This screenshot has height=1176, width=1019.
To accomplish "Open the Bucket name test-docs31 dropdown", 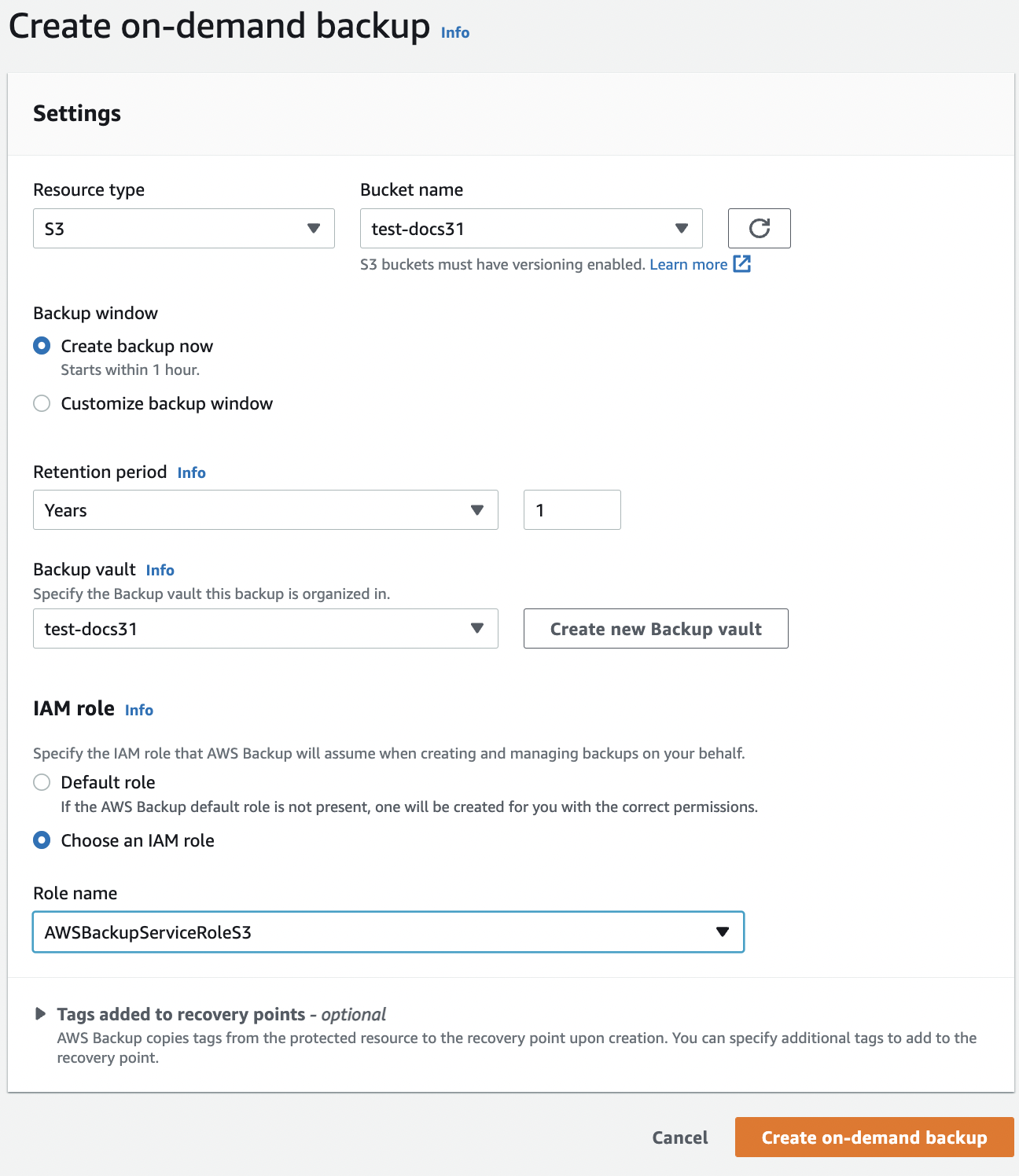I will coord(531,228).
